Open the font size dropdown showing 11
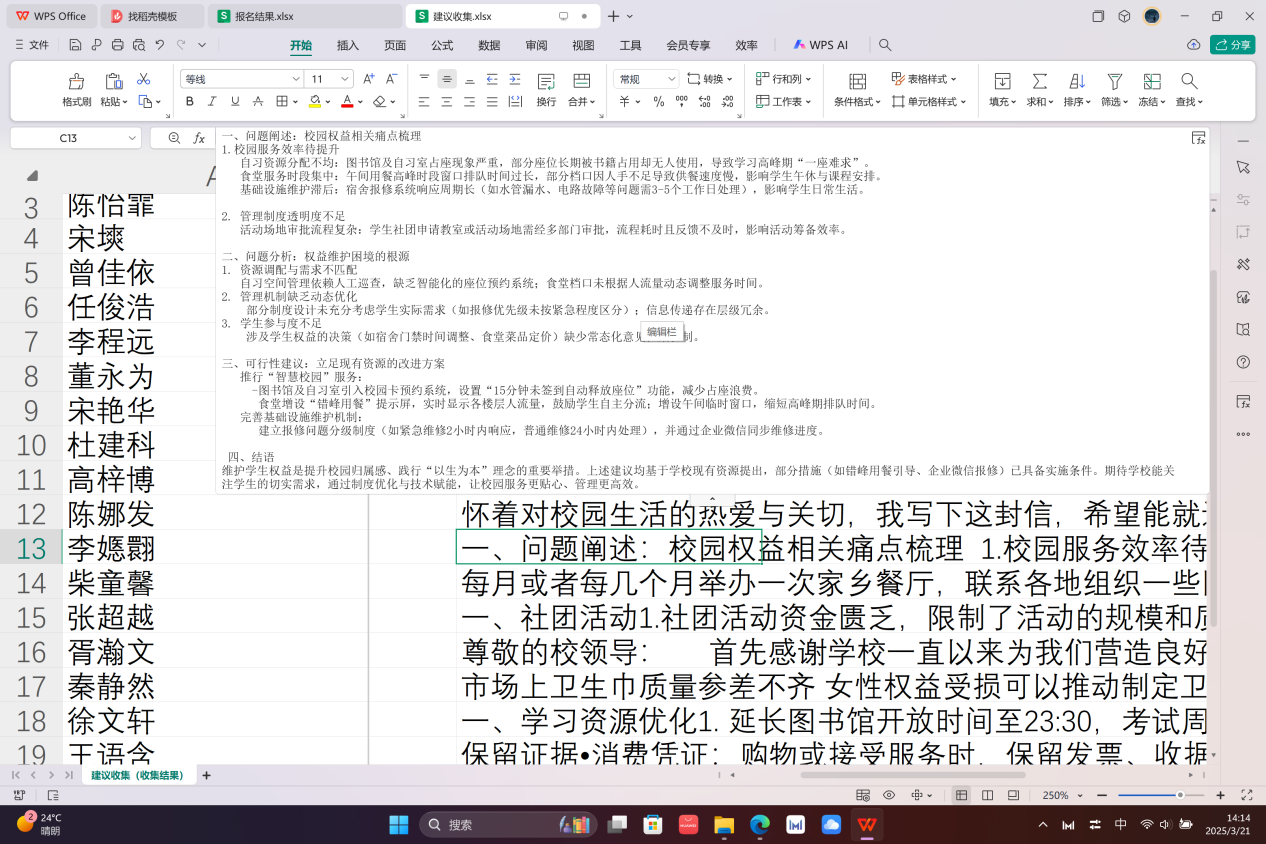 (x=346, y=79)
